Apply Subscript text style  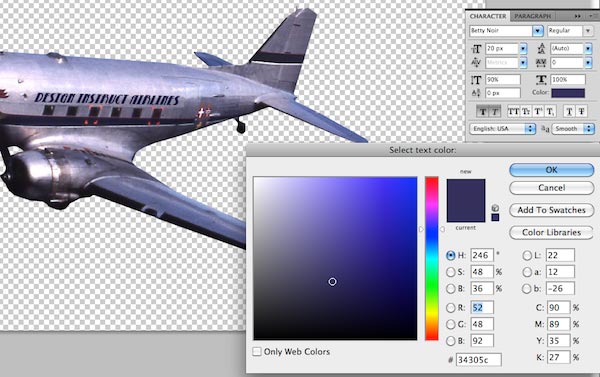coord(549,111)
